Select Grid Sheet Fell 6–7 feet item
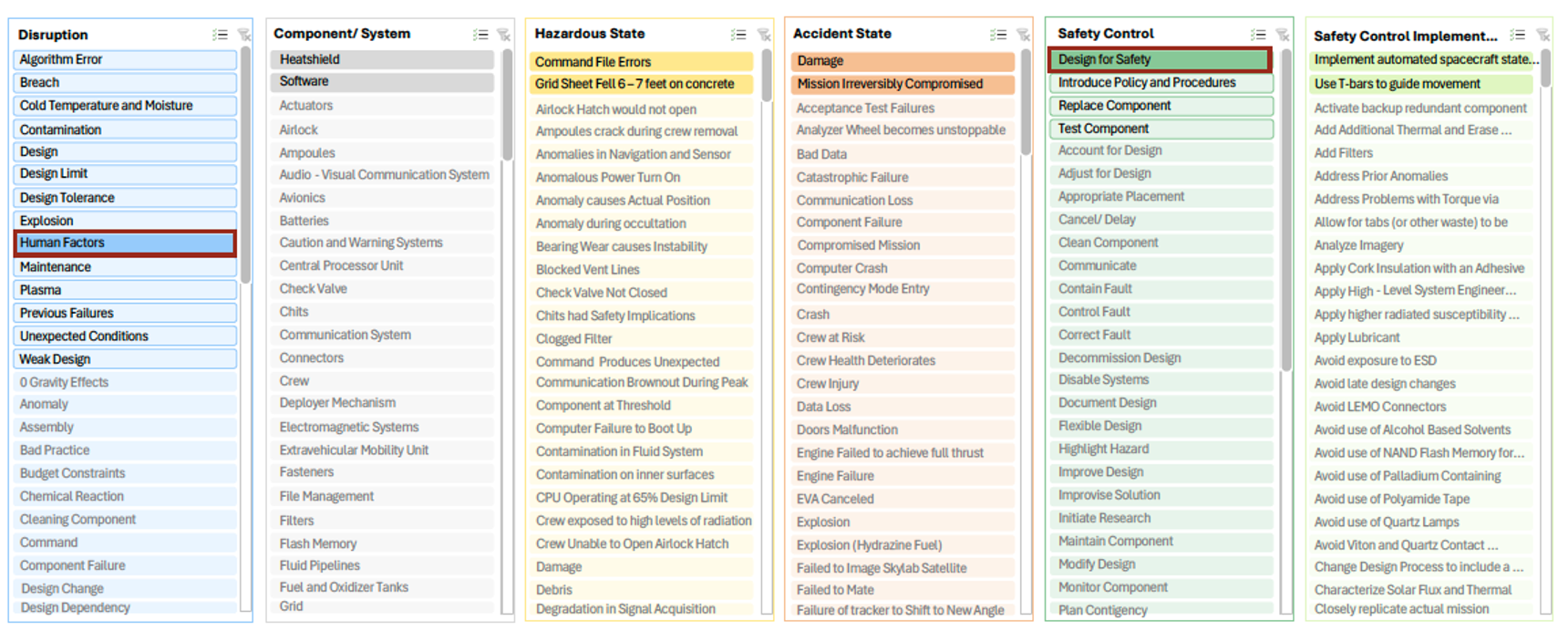Screen dimensions: 1568x631 click(x=642, y=84)
